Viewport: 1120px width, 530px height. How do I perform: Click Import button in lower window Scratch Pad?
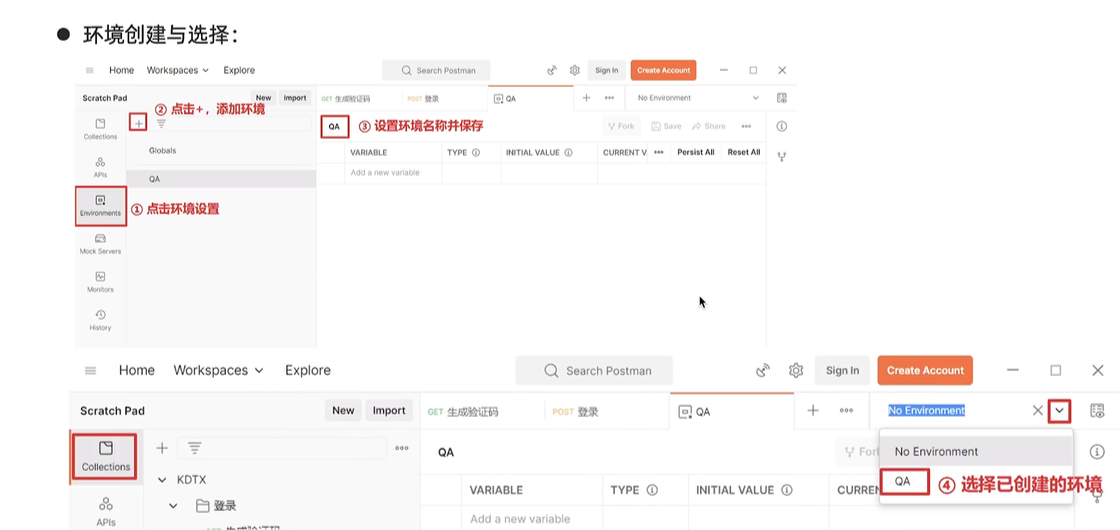389,410
